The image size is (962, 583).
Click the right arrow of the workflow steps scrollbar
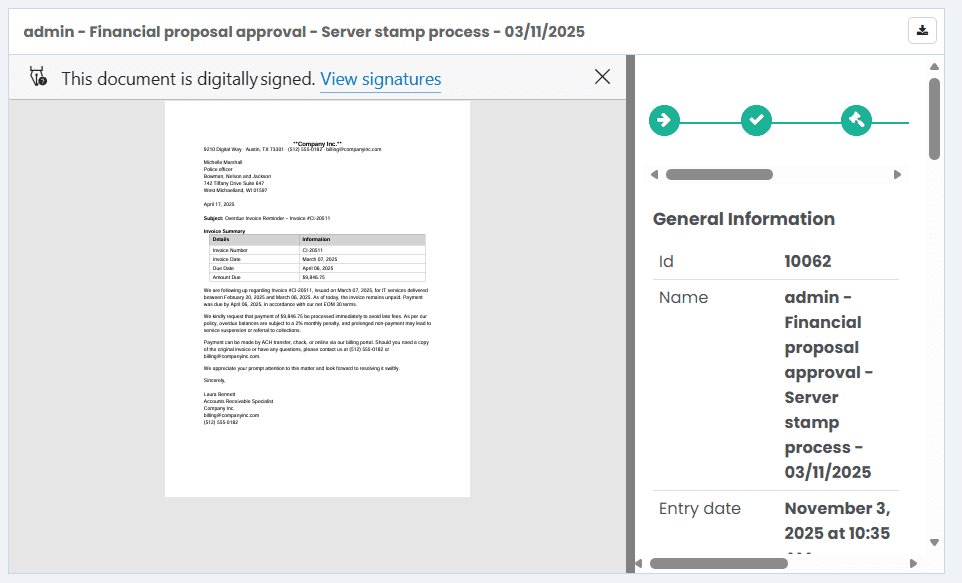pos(897,175)
